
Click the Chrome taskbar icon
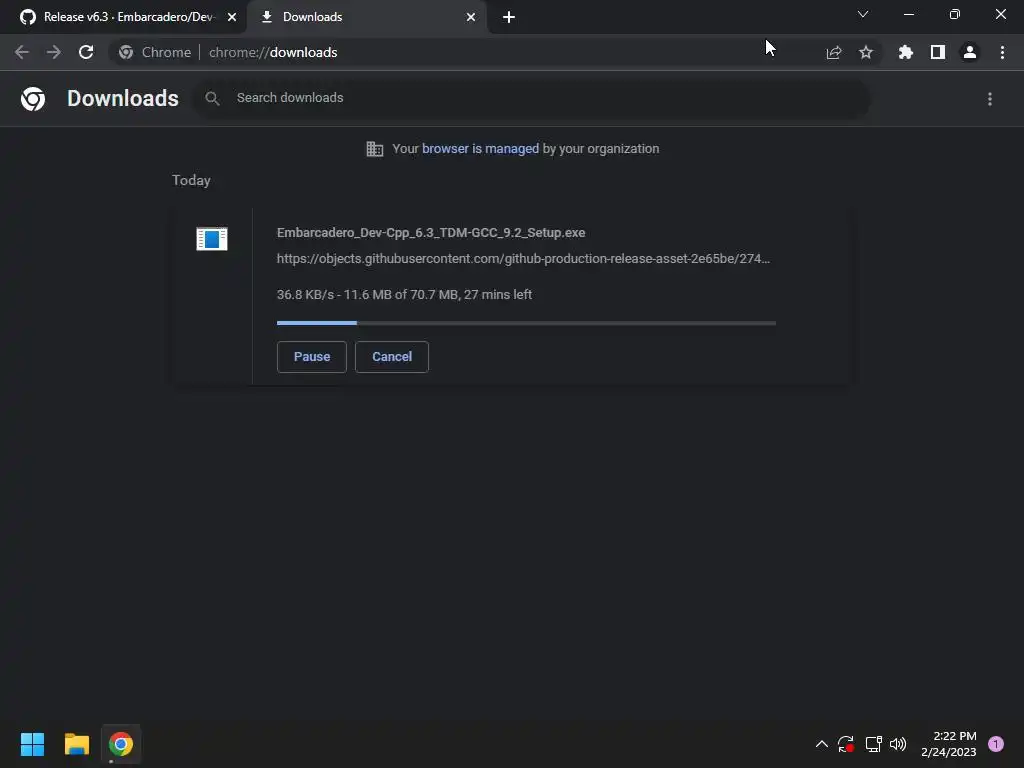(x=121, y=744)
